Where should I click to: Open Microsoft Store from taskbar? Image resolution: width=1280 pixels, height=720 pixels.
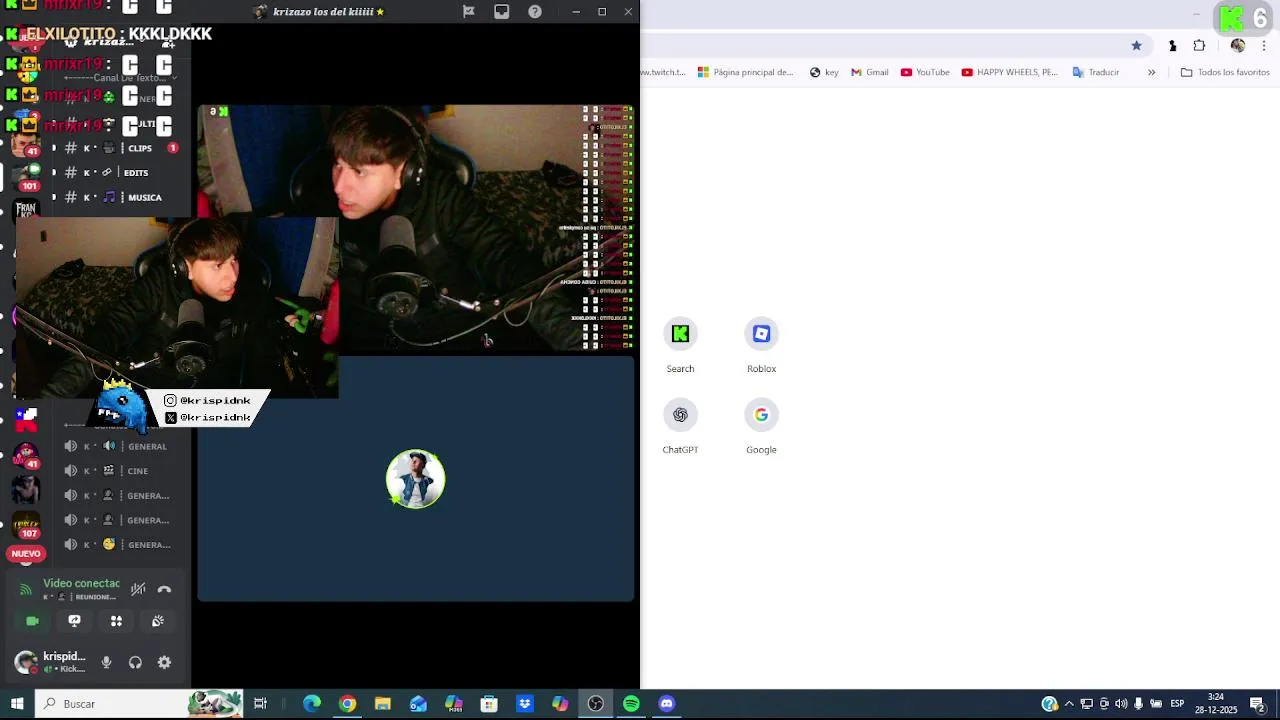(489, 704)
